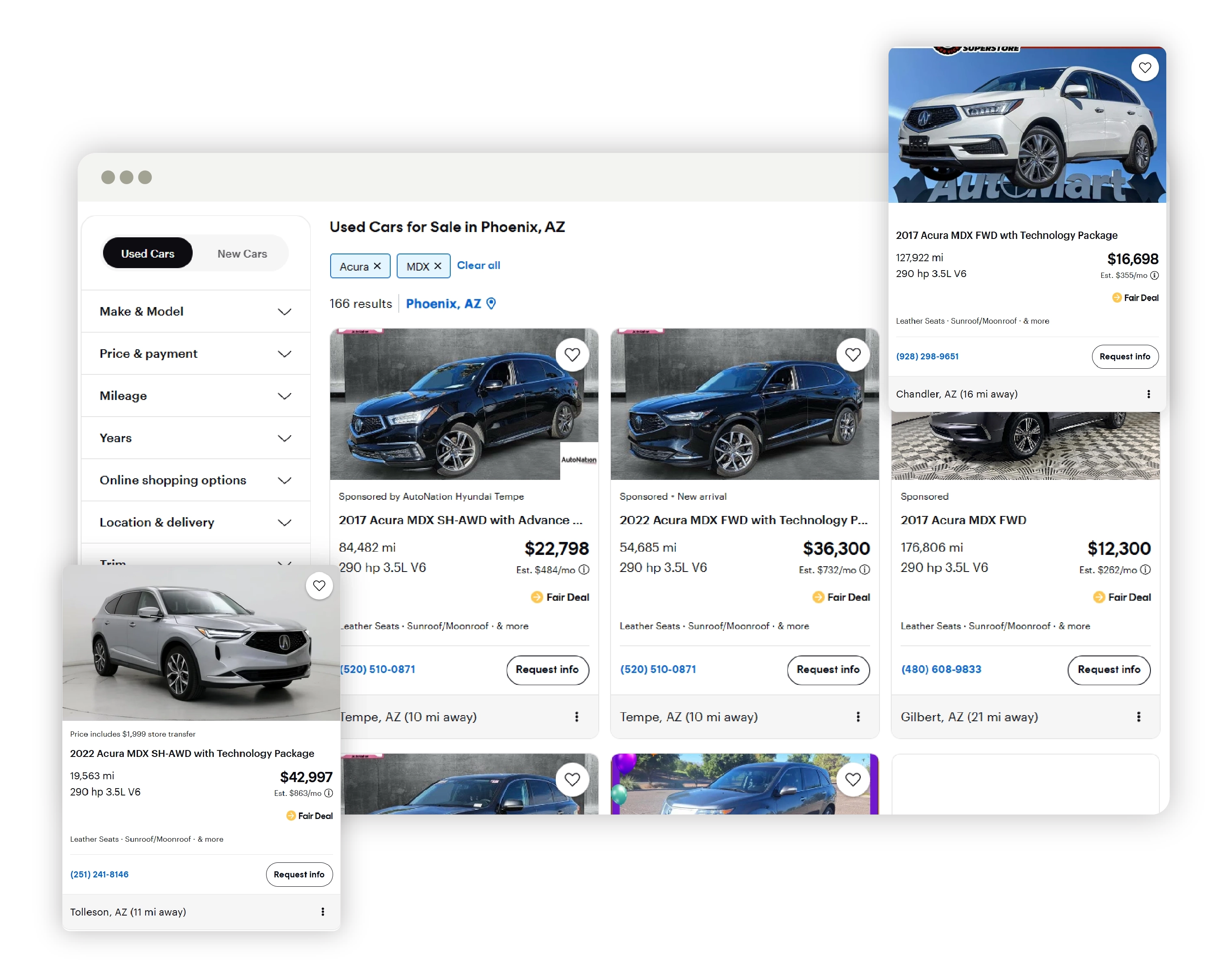Viewport: 1232px width, 978px height.
Task: Click the location pin icon next to Phoenix AZ
Action: (492, 304)
